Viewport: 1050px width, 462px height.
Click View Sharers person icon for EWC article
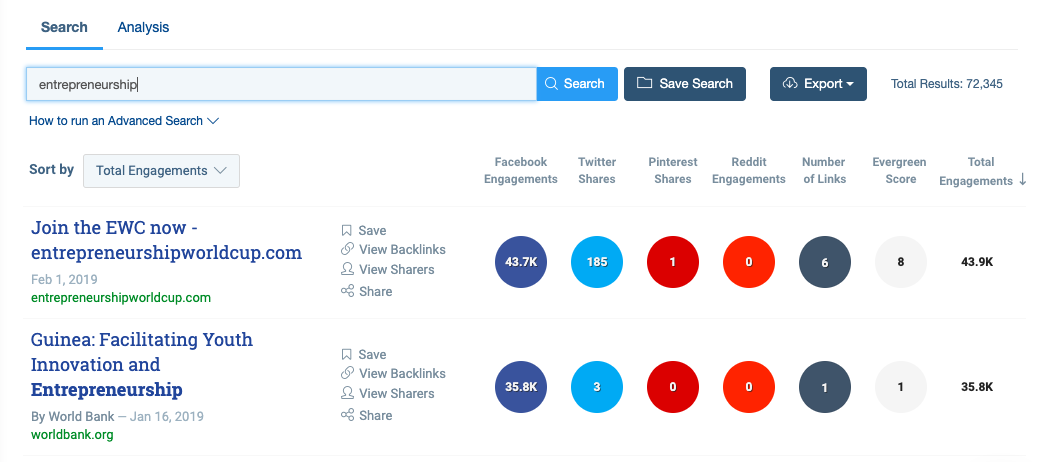coord(347,269)
